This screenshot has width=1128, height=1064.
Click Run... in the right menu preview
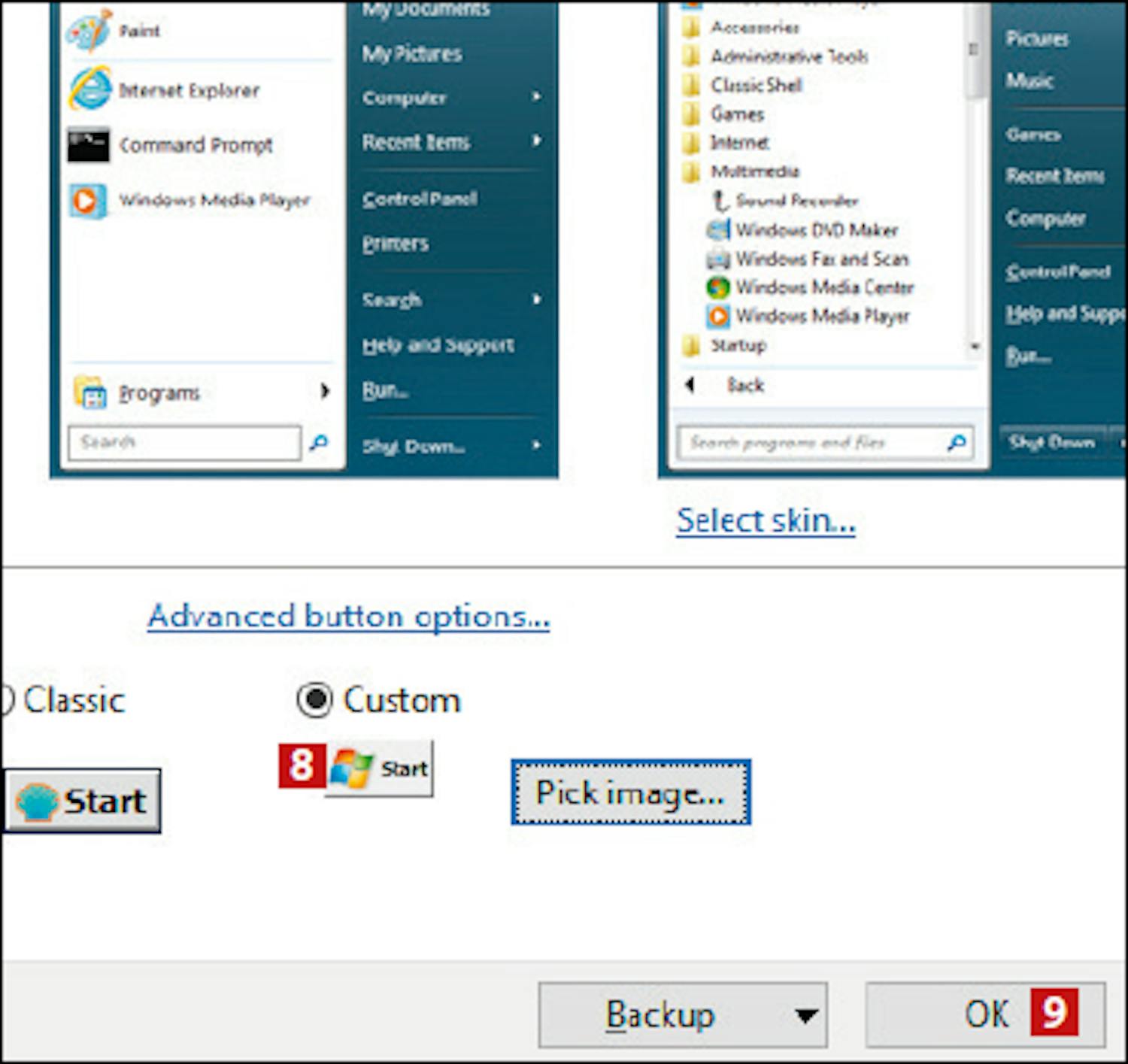pos(1028,355)
